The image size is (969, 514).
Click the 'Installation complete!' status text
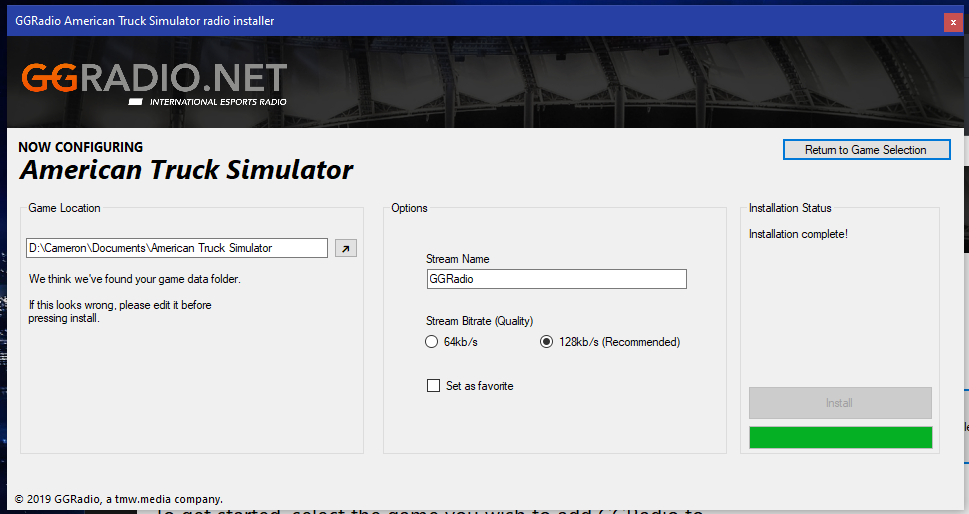798,234
